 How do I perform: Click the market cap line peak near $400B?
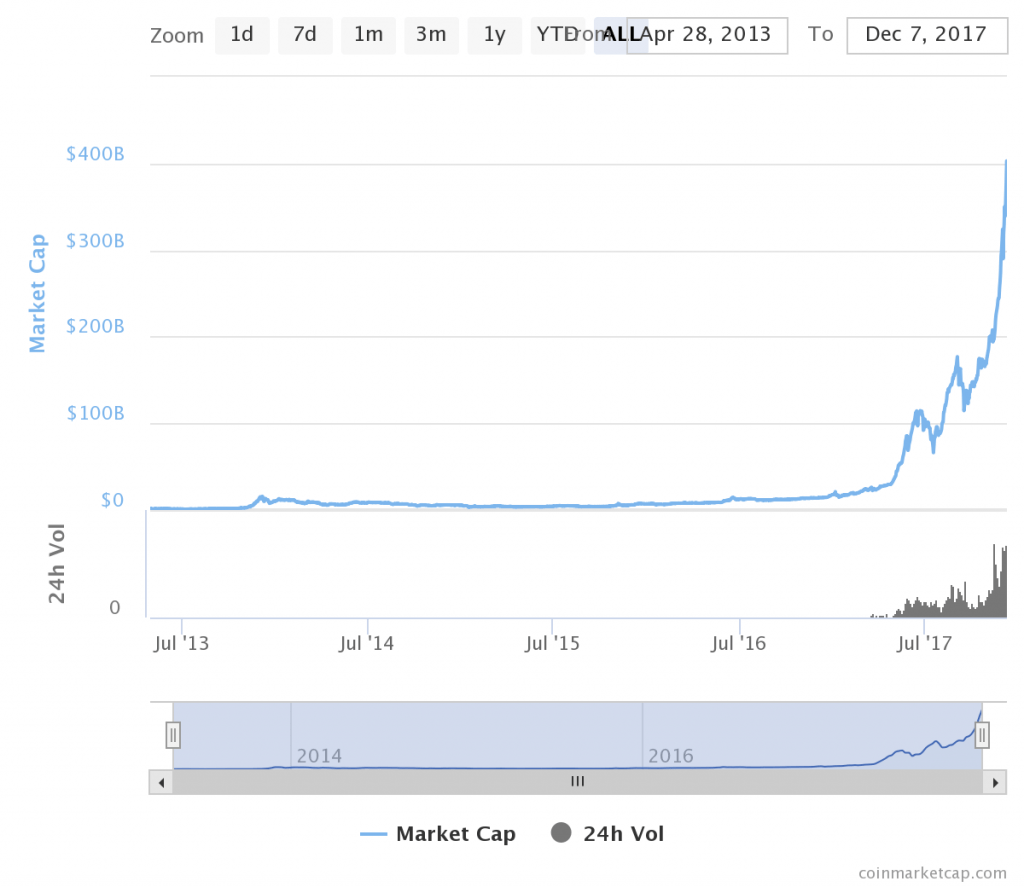tap(1005, 162)
